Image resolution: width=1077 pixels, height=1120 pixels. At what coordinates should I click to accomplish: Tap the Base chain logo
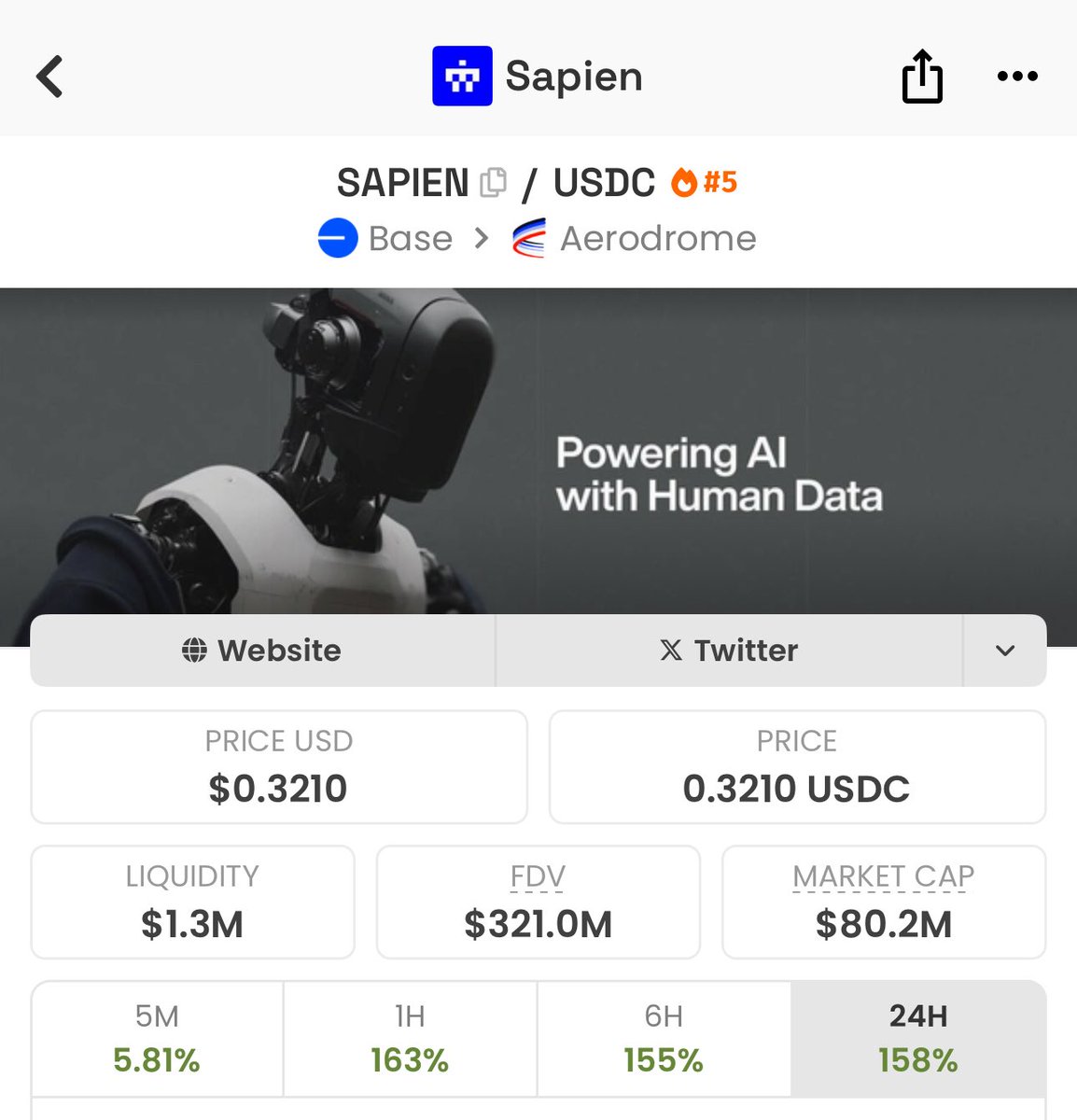point(338,238)
